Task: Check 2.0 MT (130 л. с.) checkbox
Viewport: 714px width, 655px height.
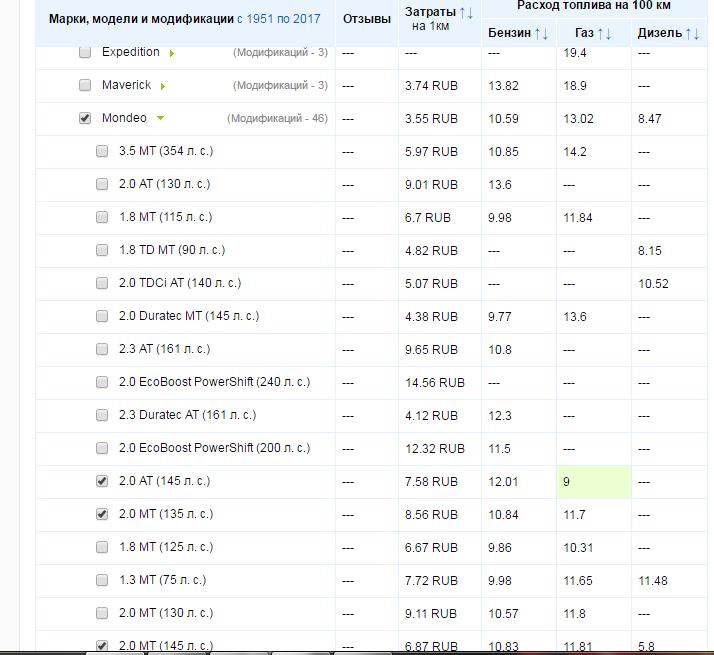Action: click(102, 613)
